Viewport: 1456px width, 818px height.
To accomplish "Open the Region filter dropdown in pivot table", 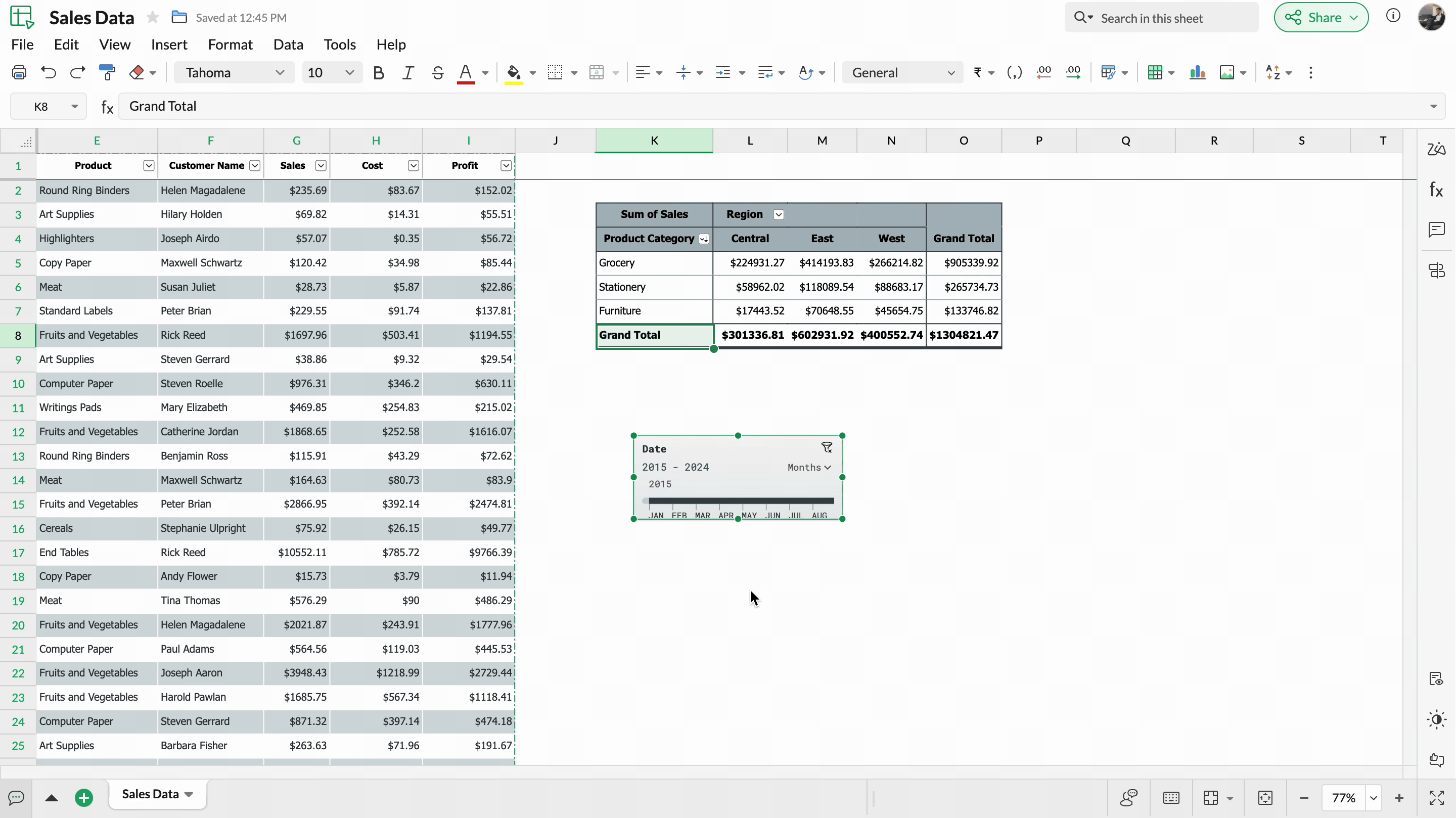I will [x=779, y=214].
